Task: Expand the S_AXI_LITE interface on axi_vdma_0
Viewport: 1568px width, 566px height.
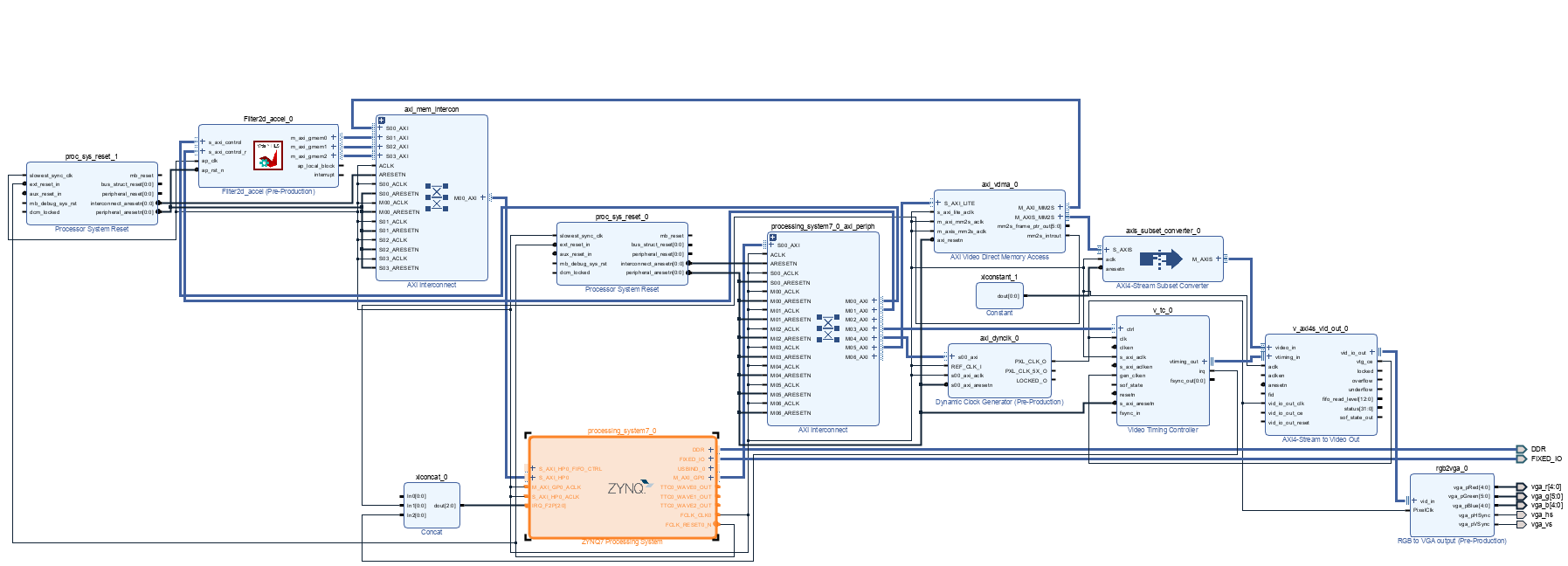Action: tap(938, 203)
